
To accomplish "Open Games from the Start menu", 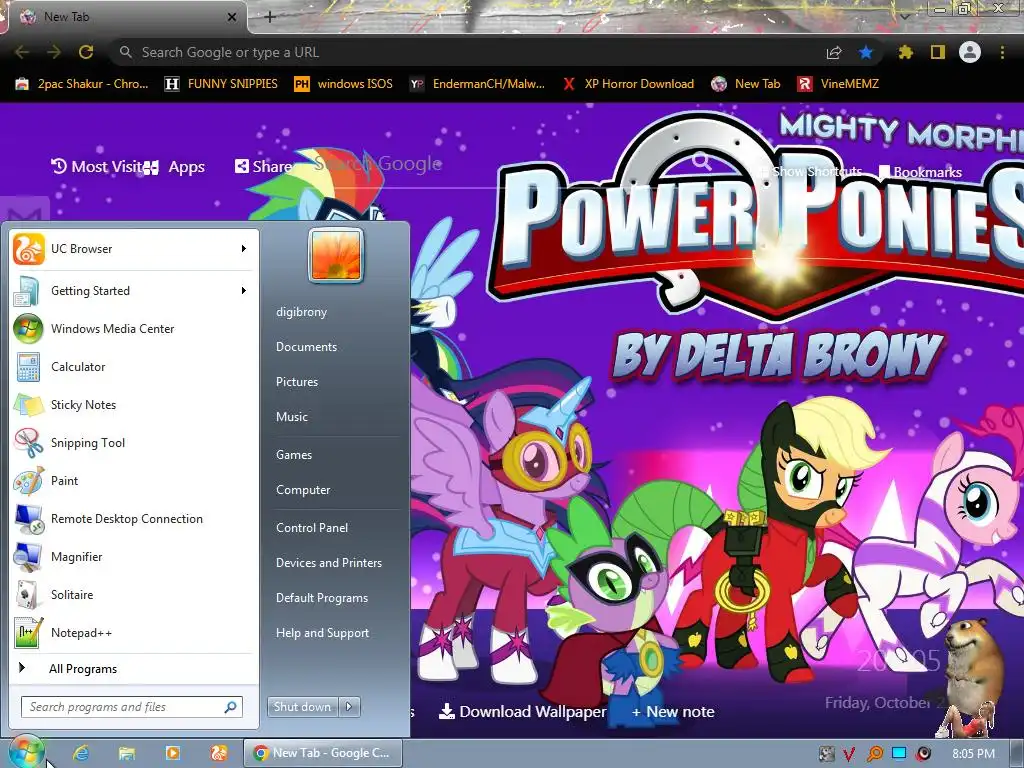I will pyautogui.click(x=294, y=455).
